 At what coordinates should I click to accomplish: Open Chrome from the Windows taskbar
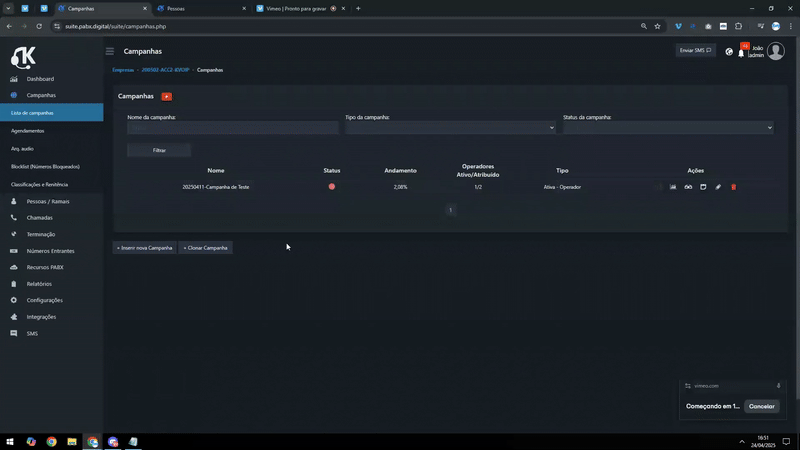click(x=52, y=442)
